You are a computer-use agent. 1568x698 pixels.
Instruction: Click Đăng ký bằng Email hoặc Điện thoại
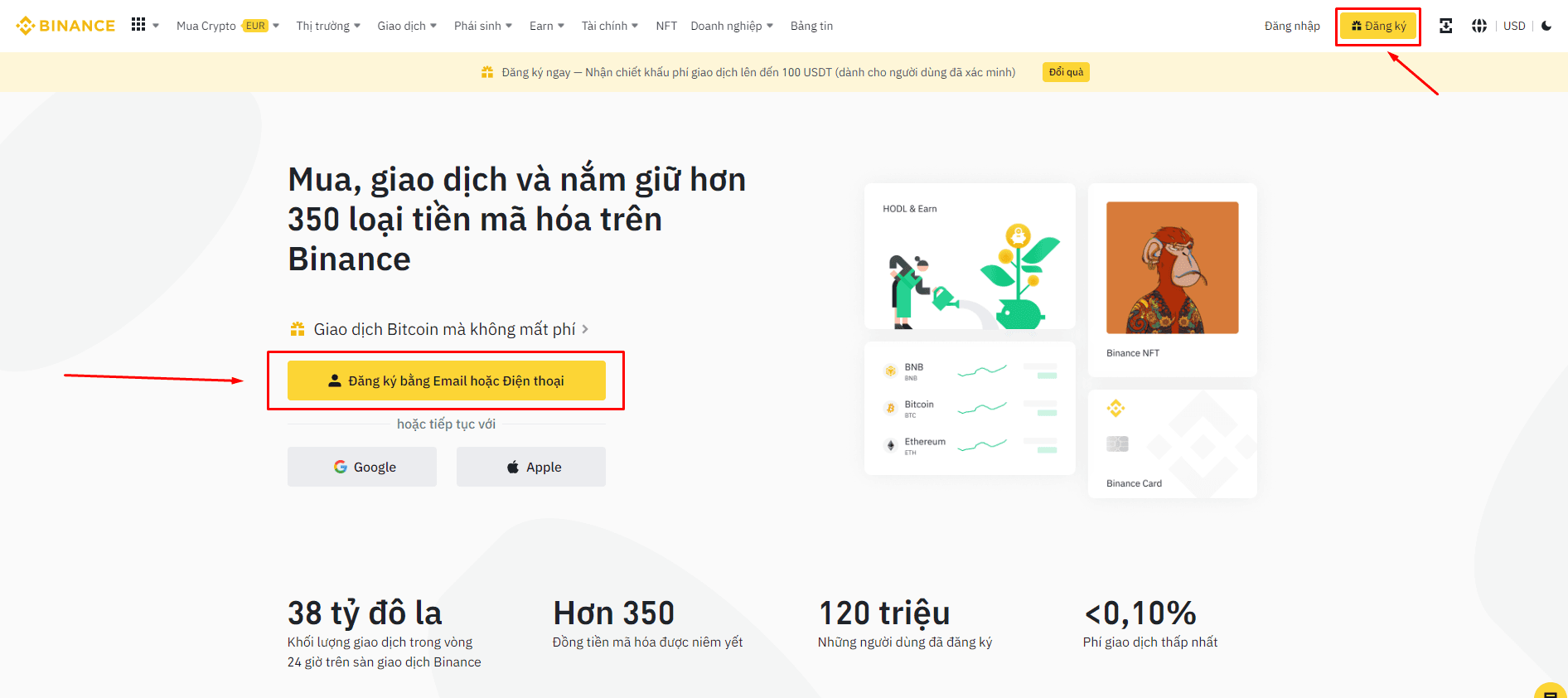point(447,381)
